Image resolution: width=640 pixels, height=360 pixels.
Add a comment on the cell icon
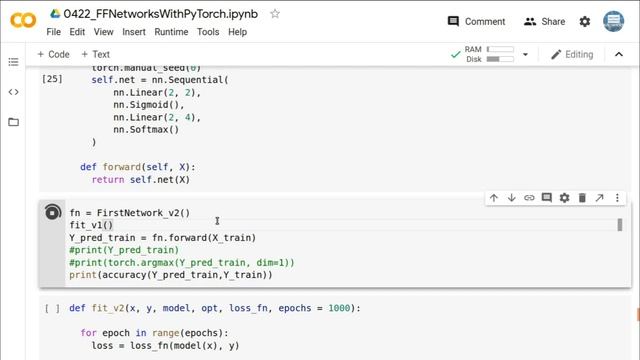coord(547,198)
